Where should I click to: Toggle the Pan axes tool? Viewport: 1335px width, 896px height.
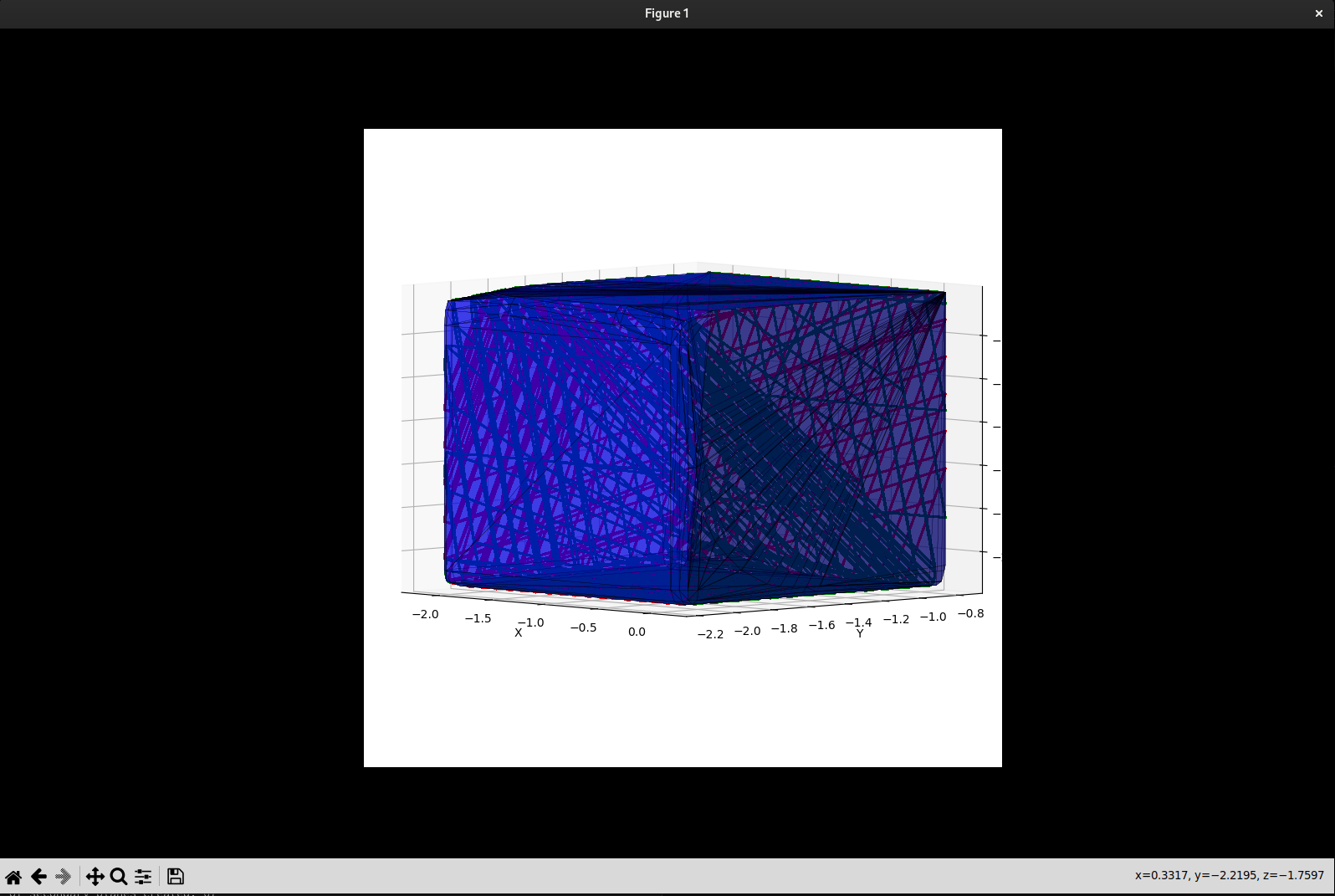tap(95, 877)
